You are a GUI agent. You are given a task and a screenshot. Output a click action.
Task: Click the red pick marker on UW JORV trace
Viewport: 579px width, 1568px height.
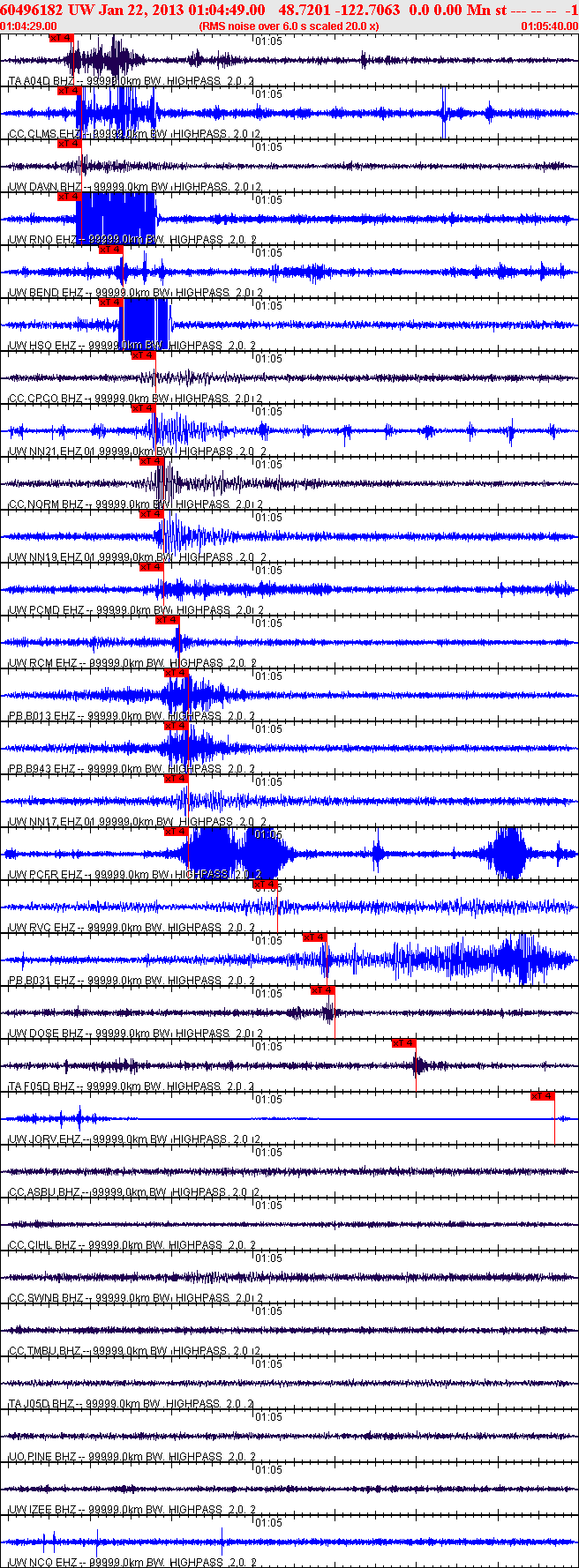(542, 1096)
